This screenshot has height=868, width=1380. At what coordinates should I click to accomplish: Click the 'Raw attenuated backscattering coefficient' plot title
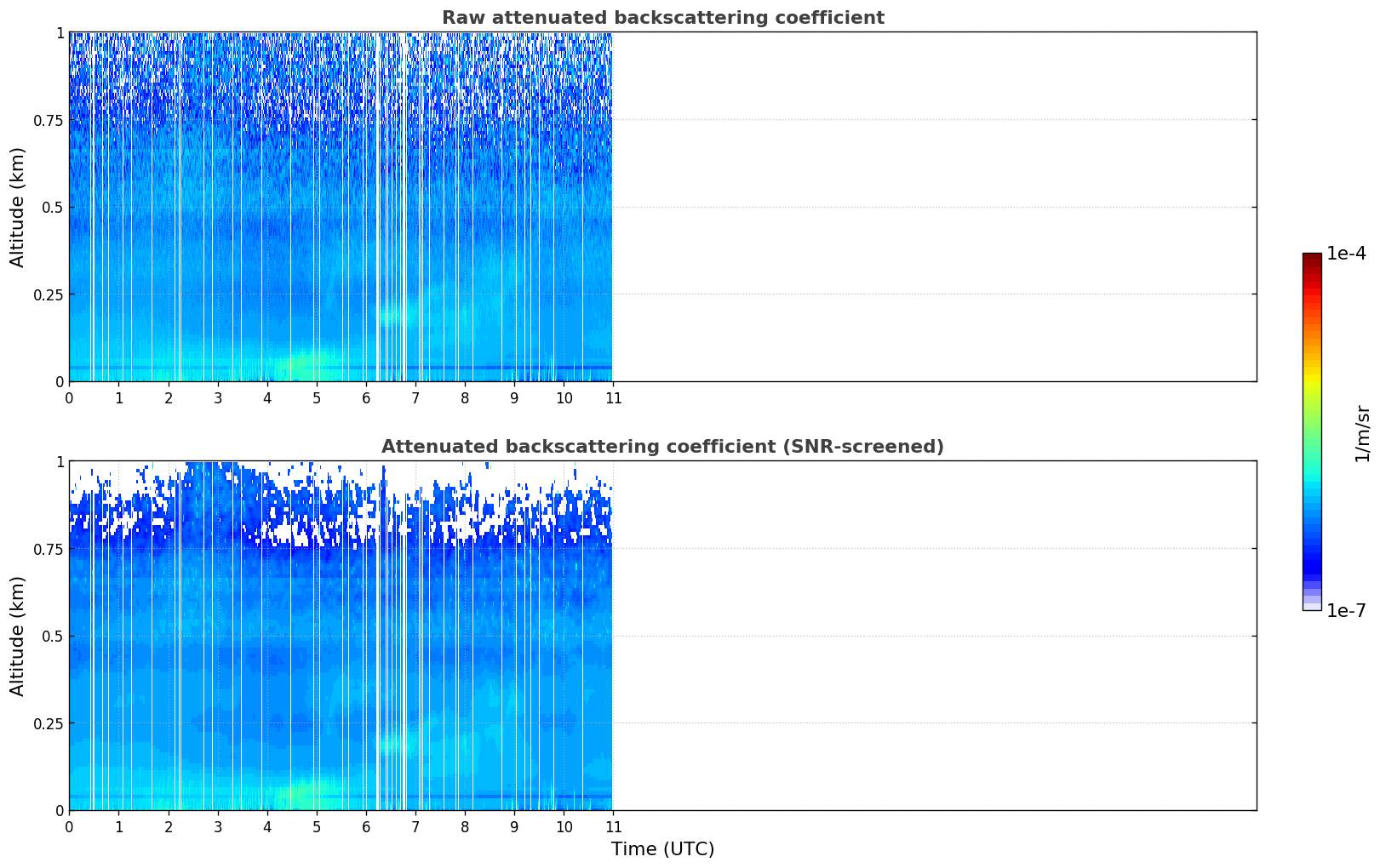(662, 18)
